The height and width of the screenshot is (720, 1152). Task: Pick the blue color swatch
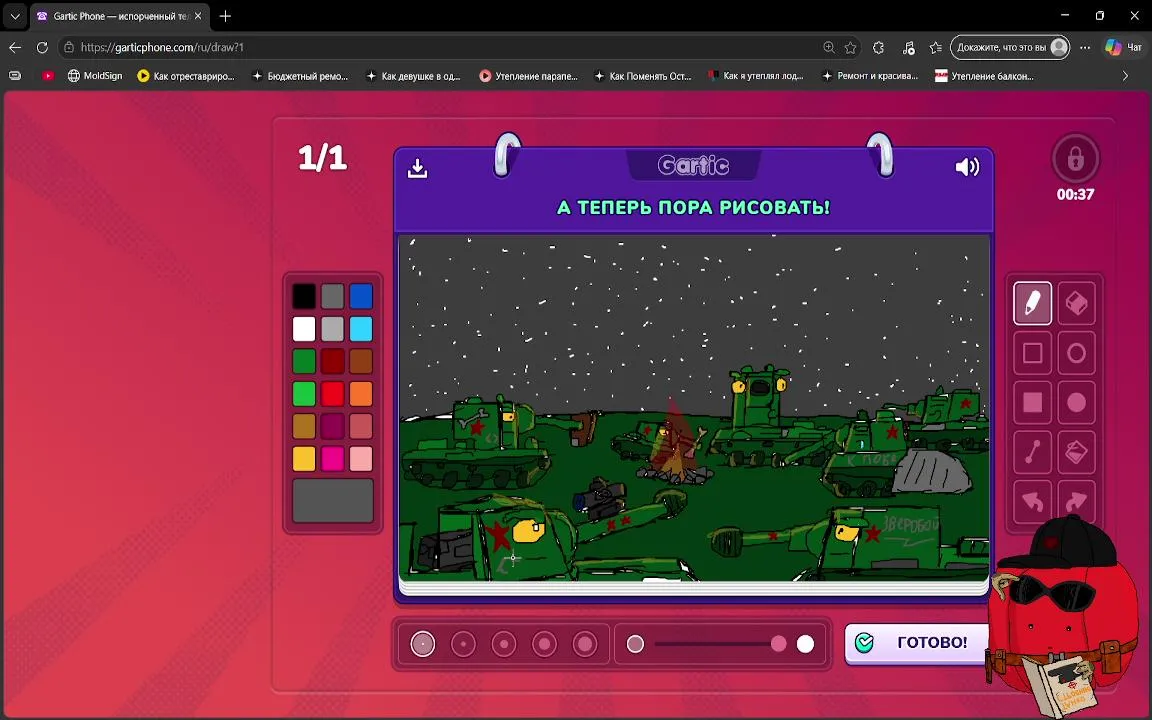pos(361,296)
